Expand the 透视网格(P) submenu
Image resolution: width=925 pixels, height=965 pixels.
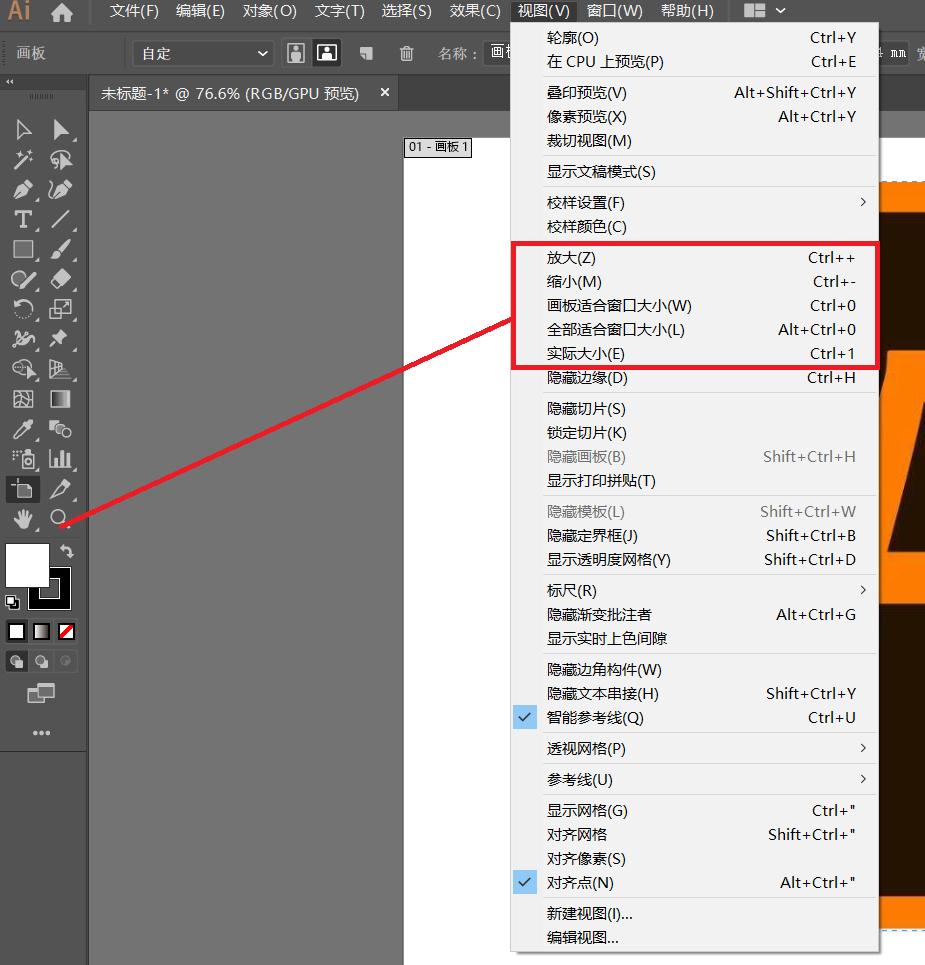point(694,748)
